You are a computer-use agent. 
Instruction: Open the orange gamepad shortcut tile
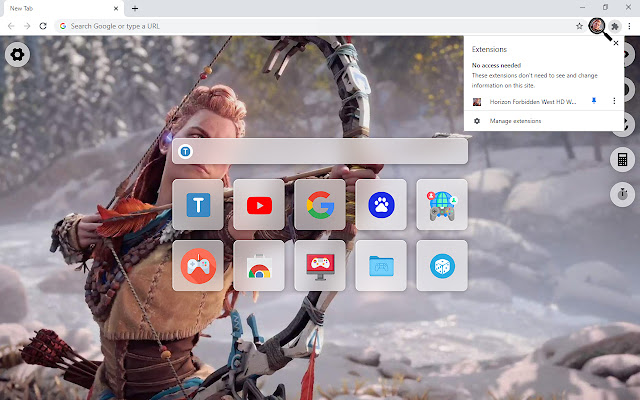[198, 266]
